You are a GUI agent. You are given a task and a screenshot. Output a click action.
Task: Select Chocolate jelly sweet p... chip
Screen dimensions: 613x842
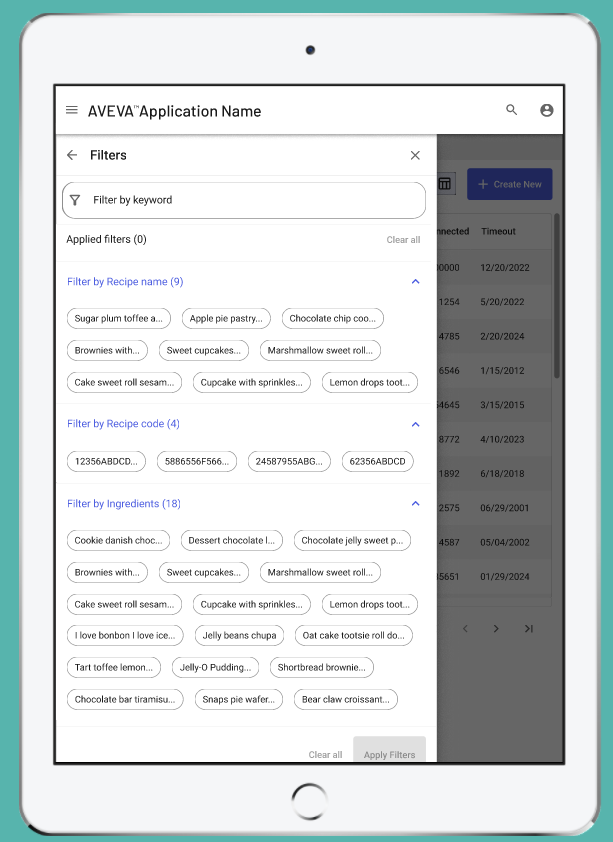click(353, 540)
